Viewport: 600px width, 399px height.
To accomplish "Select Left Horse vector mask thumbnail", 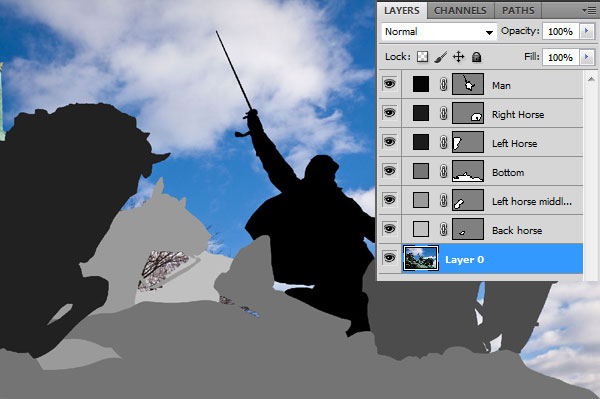I will coord(468,142).
